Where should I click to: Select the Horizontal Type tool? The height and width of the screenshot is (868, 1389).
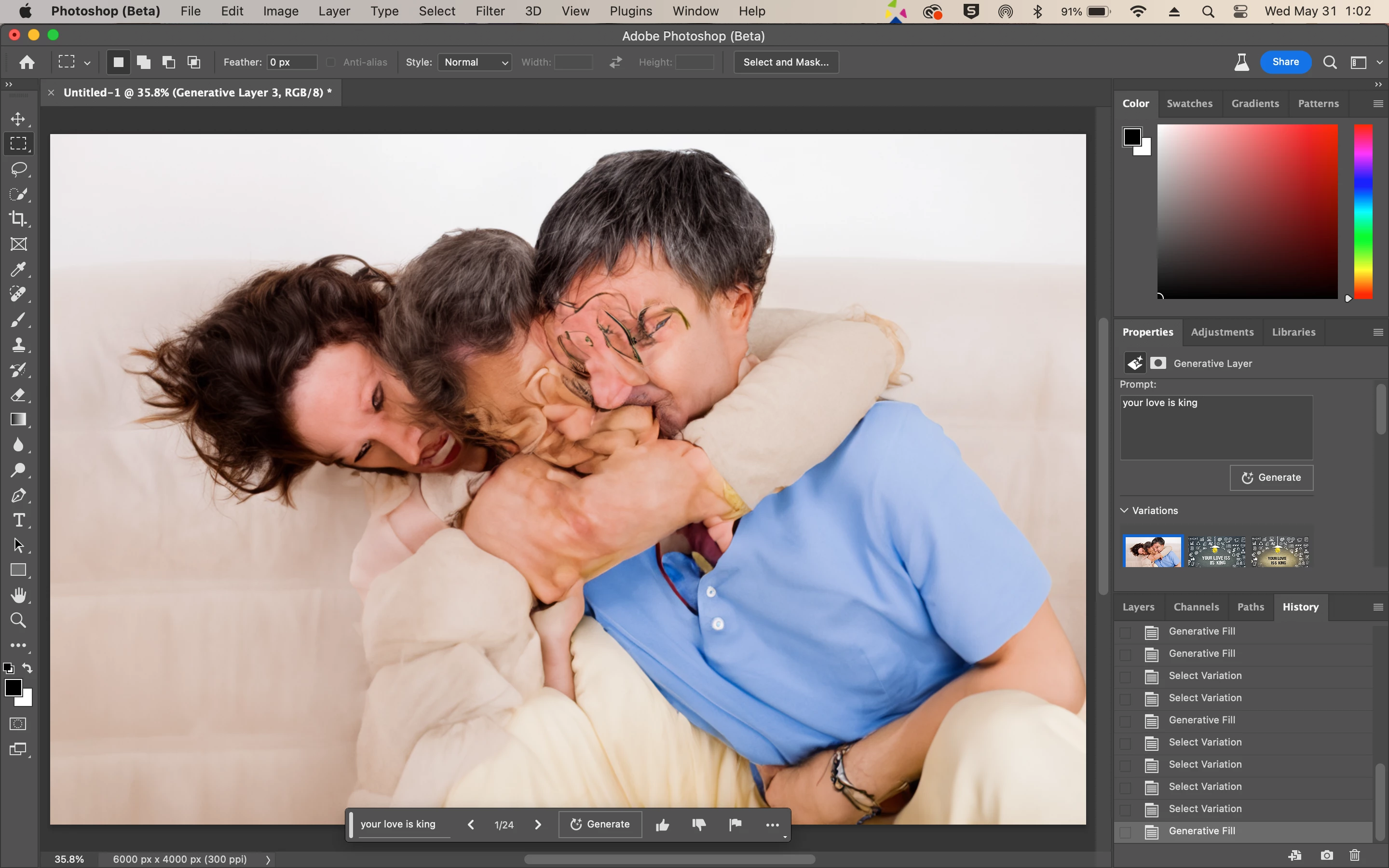pos(18,520)
